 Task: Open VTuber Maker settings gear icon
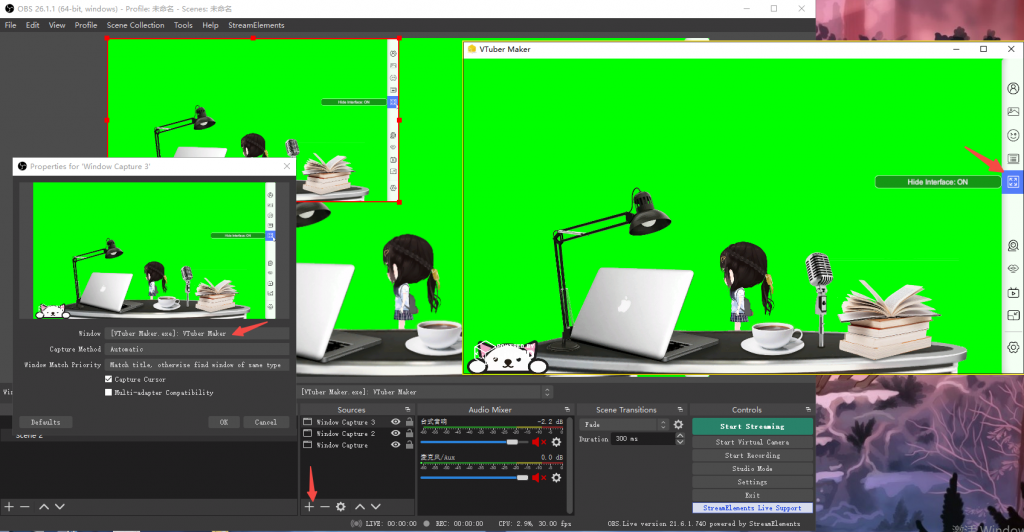click(1013, 347)
